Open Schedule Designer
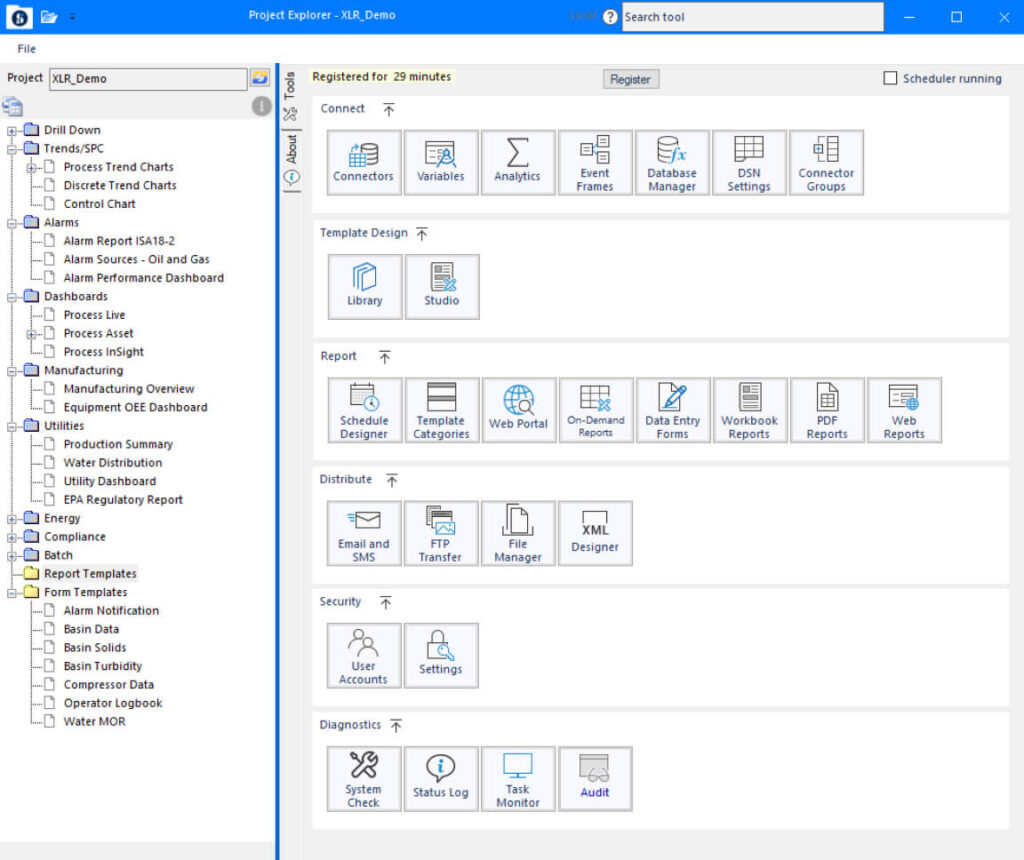The width and height of the screenshot is (1024, 860). 364,410
